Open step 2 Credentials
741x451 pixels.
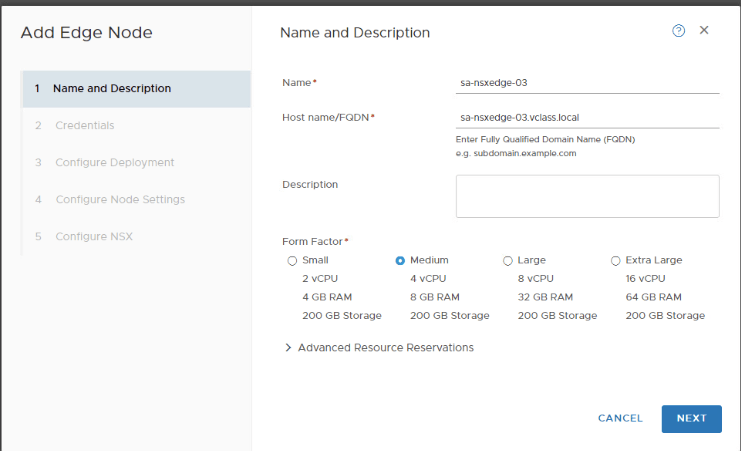(x=84, y=125)
